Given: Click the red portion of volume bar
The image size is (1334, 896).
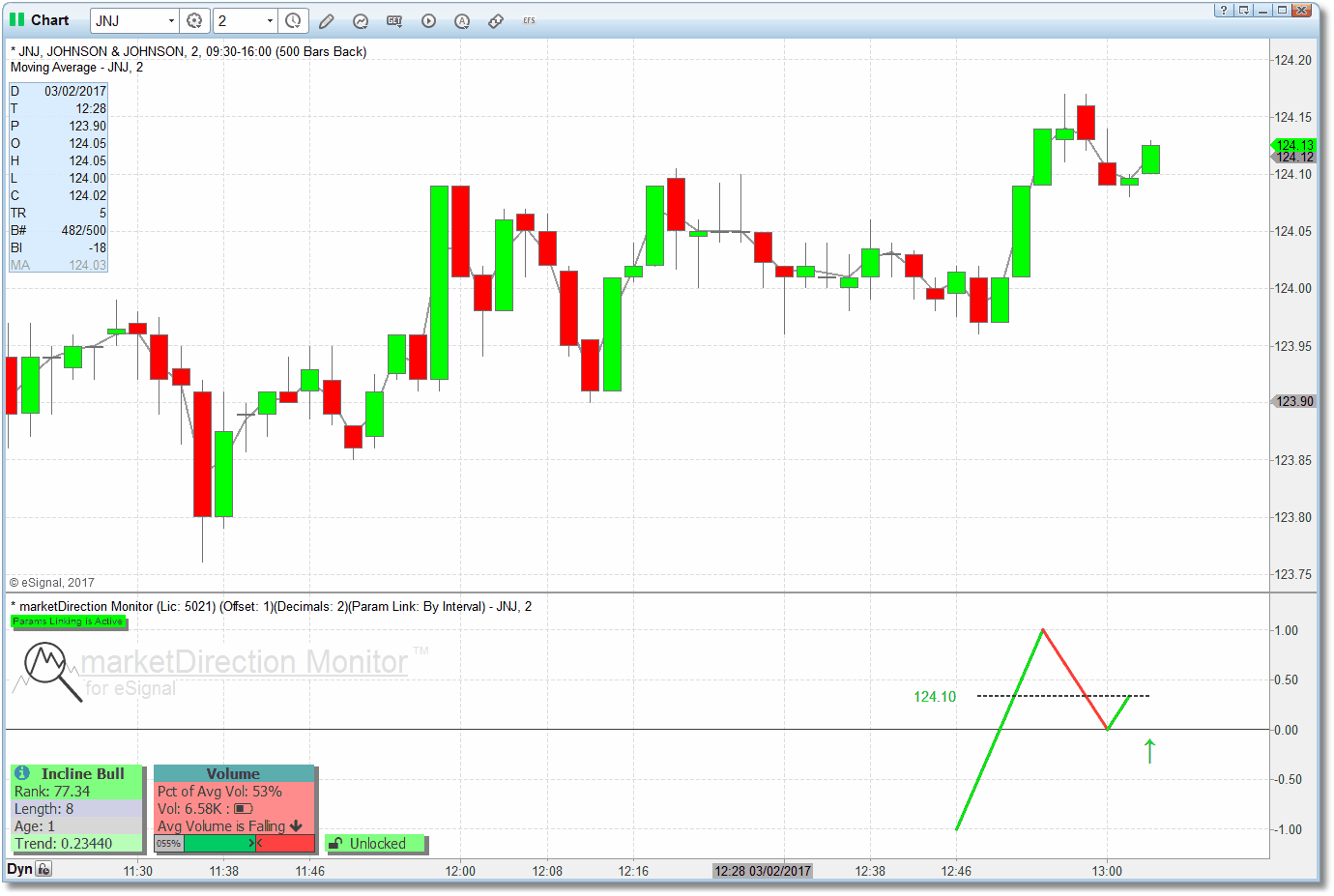Looking at the screenshot, I should click(286, 844).
